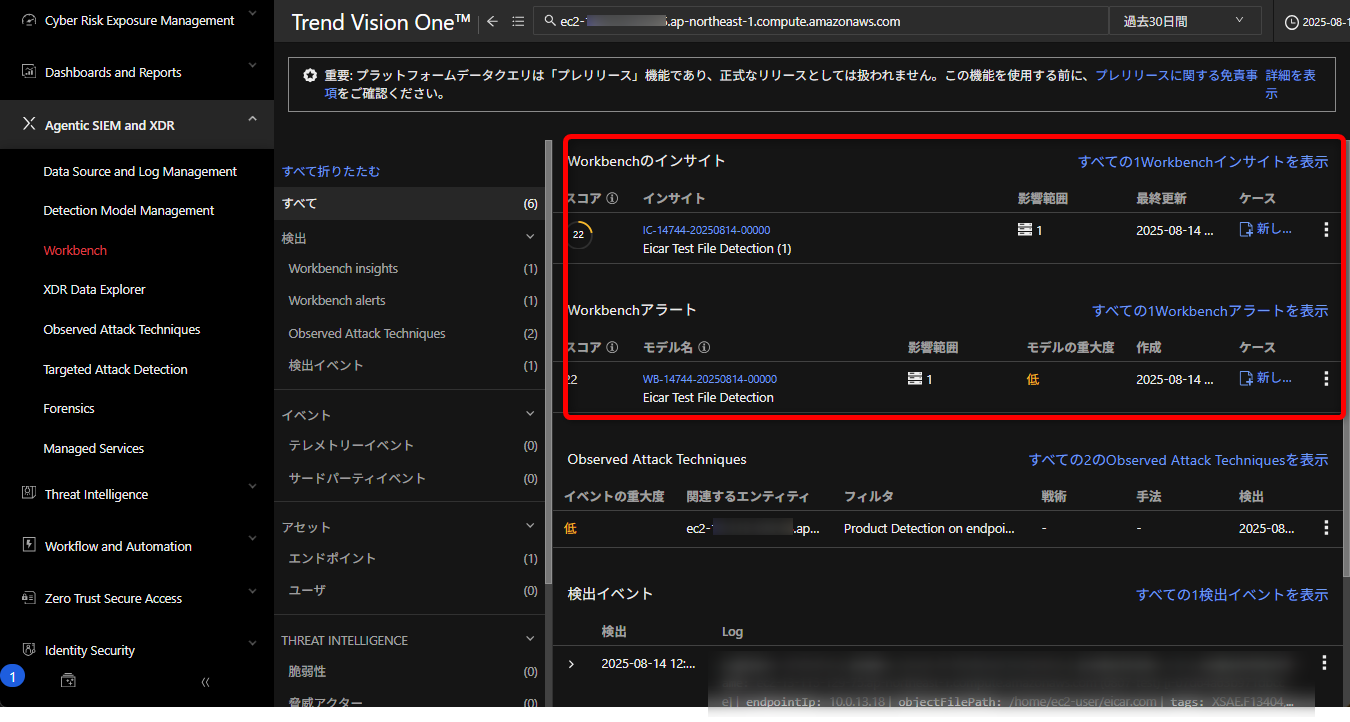
Task: Click score info icon in Workbench alerts header
Action: pos(612,347)
